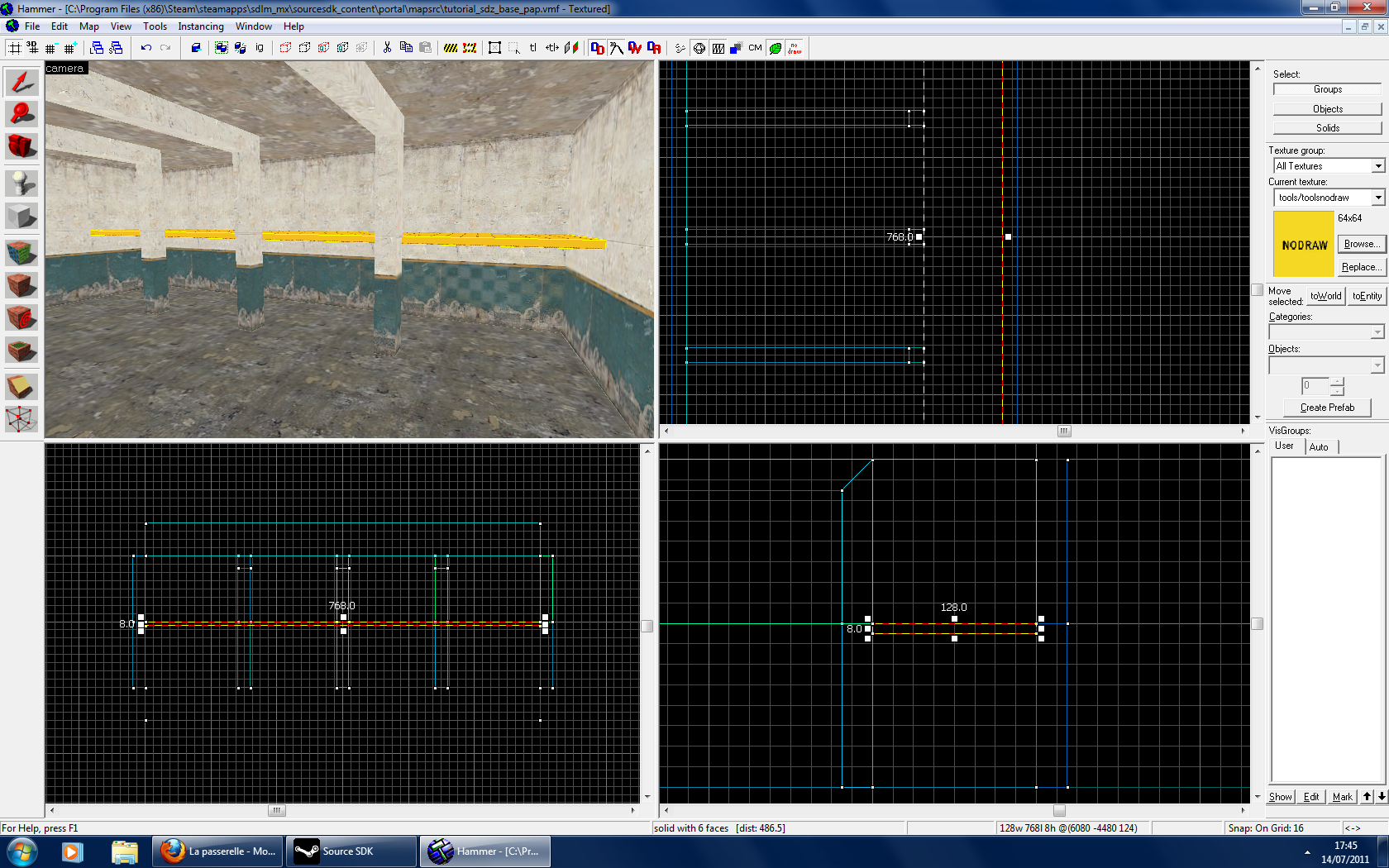Choose the Camera tool
This screenshot has height=868, width=1389.
(x=21, y=146)
